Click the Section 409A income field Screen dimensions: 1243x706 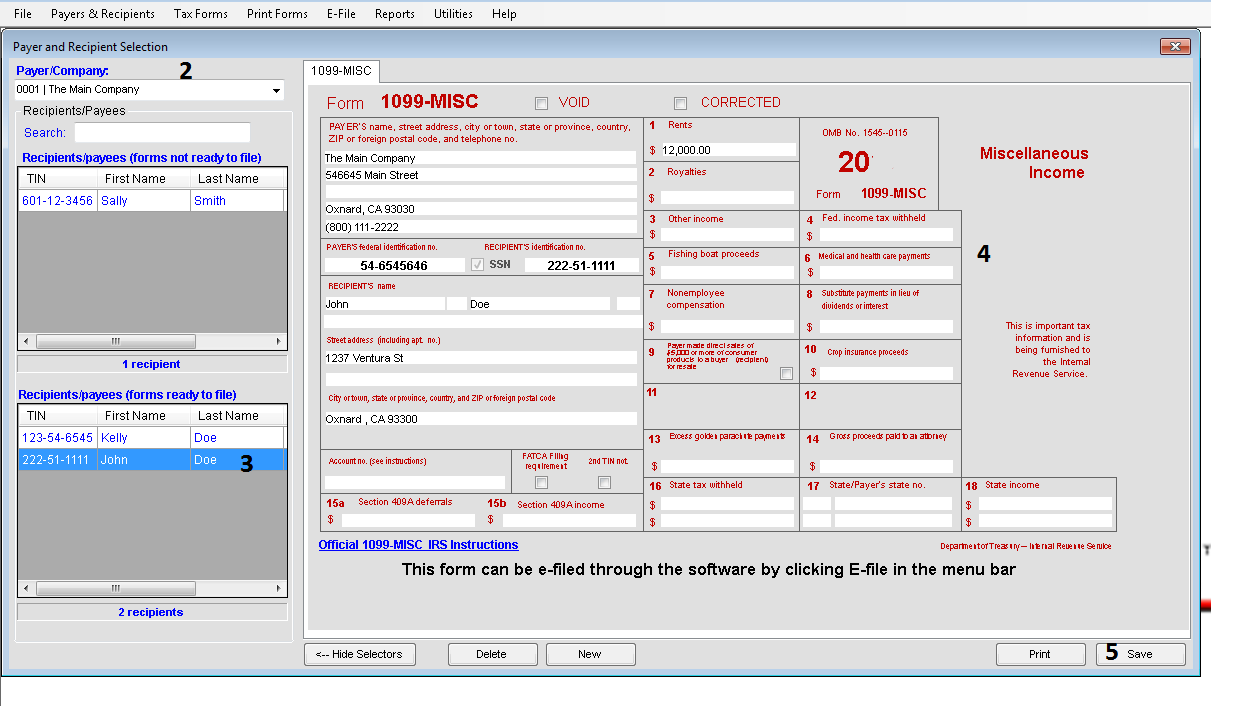pos(569,520)
